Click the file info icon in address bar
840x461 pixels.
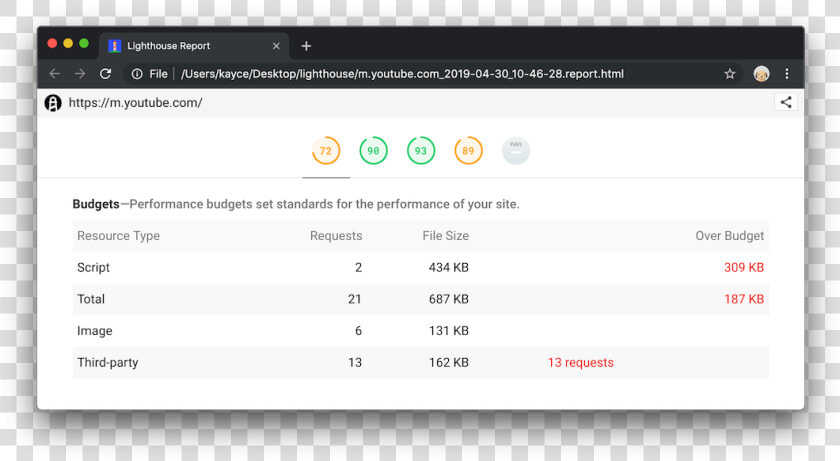pyautogui.click(x=137, y=74)
